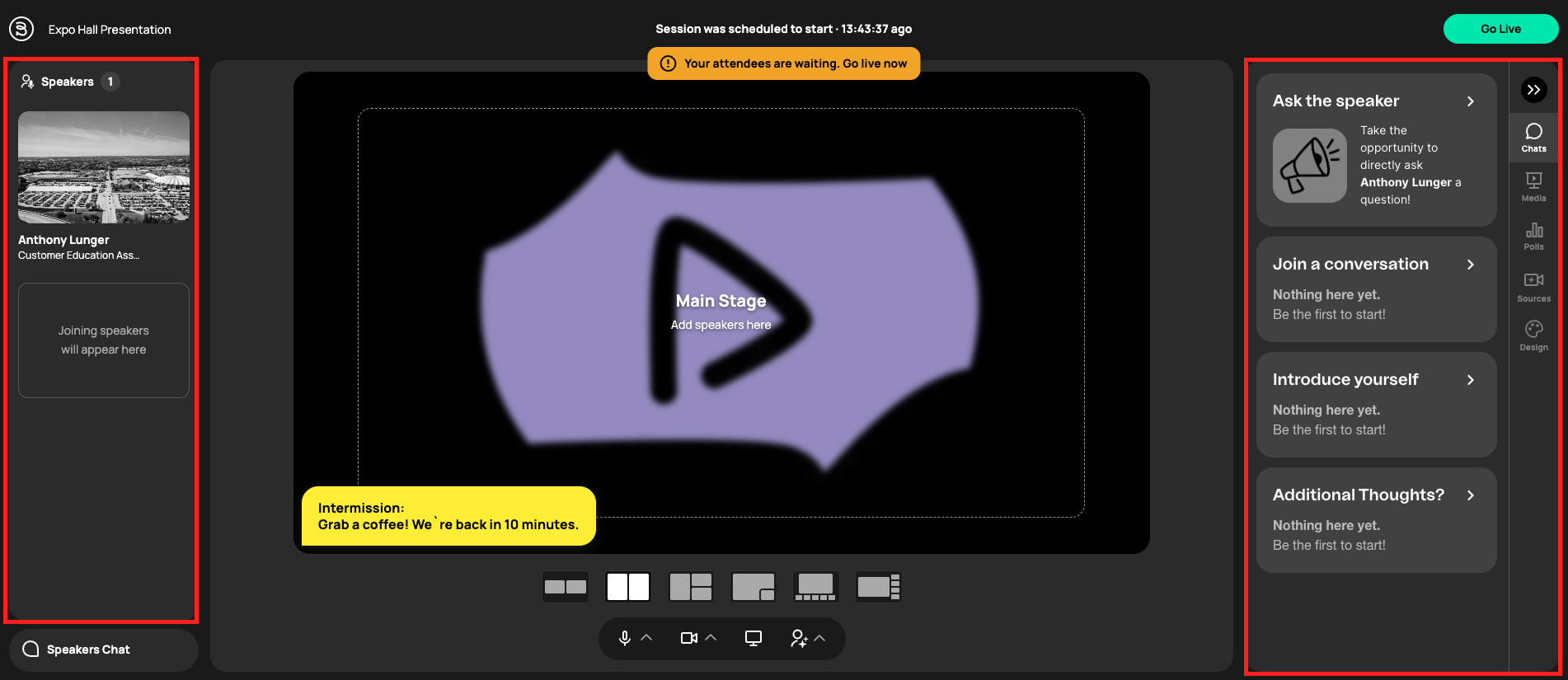
Task: Expand microphone options with the chevron
Action: (647, 638)
